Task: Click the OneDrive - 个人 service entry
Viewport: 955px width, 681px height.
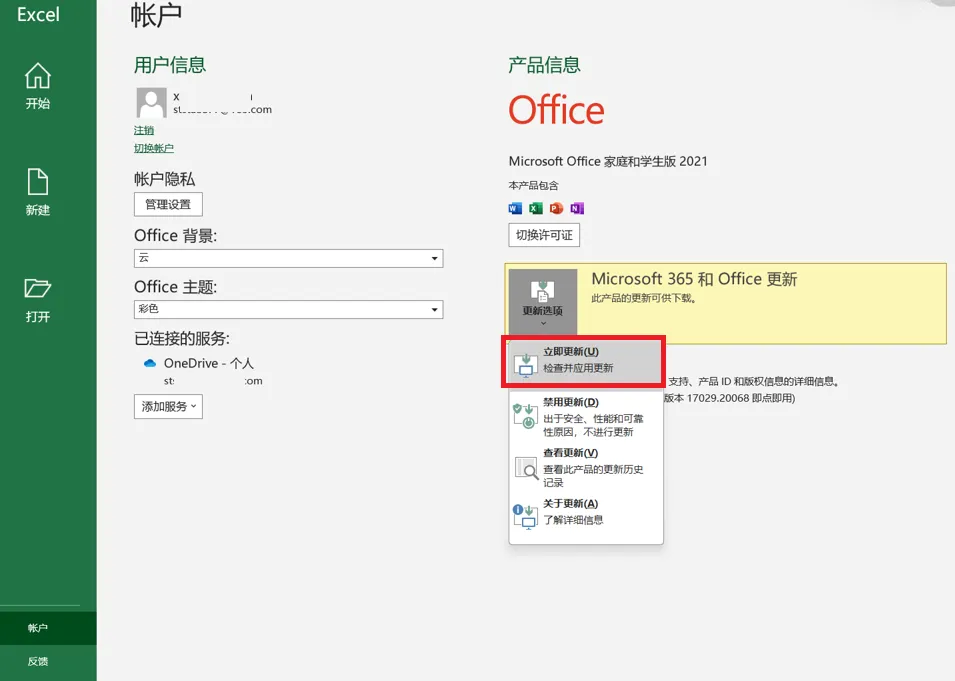Action: pyautogui.click(x=208, y=363)
